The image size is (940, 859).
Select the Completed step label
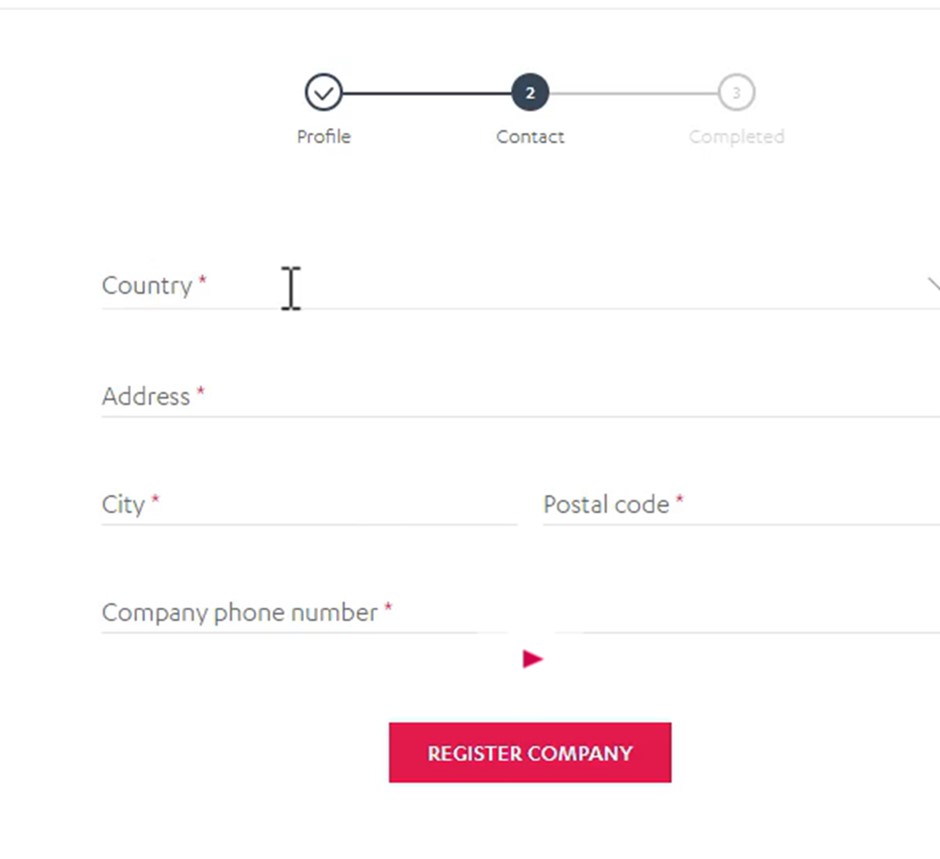click(736, 137)
